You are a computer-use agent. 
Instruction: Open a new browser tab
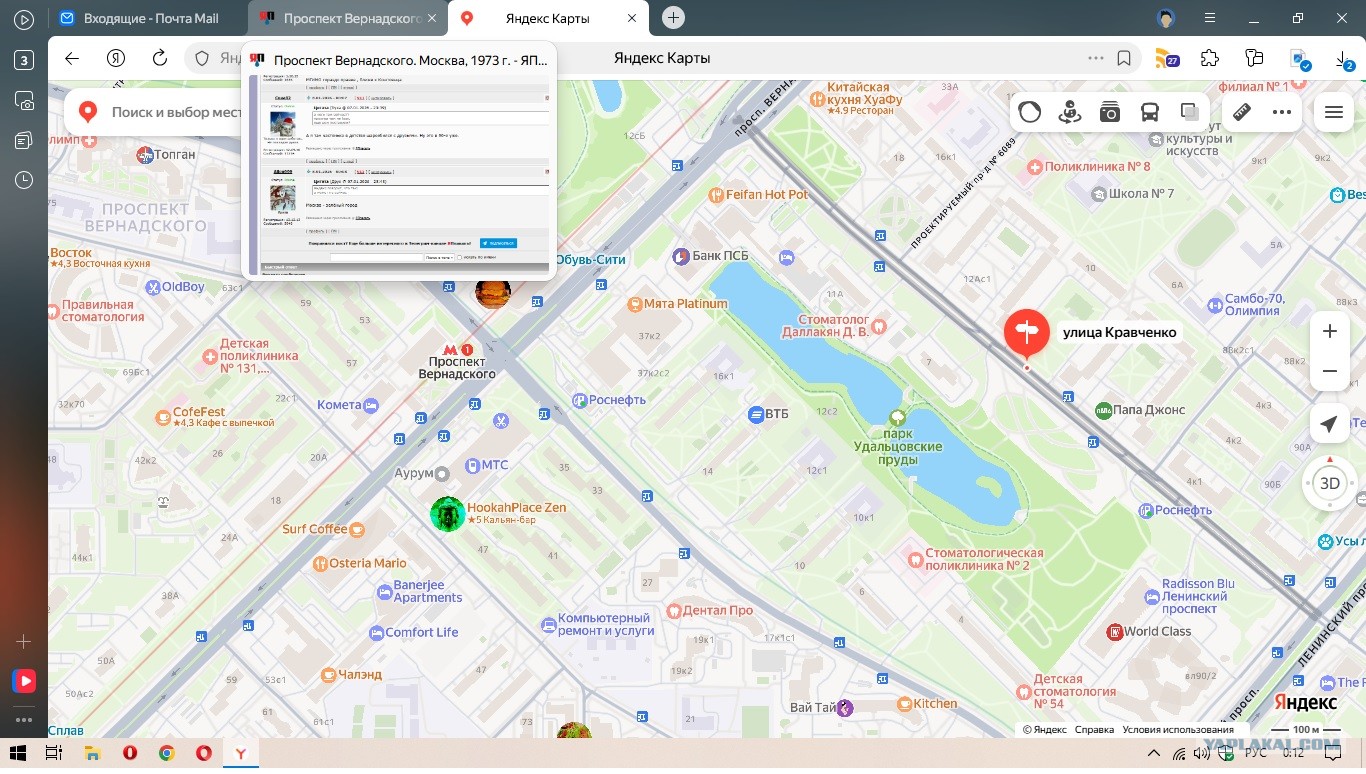pyautogui.click(x=674, y=18)
